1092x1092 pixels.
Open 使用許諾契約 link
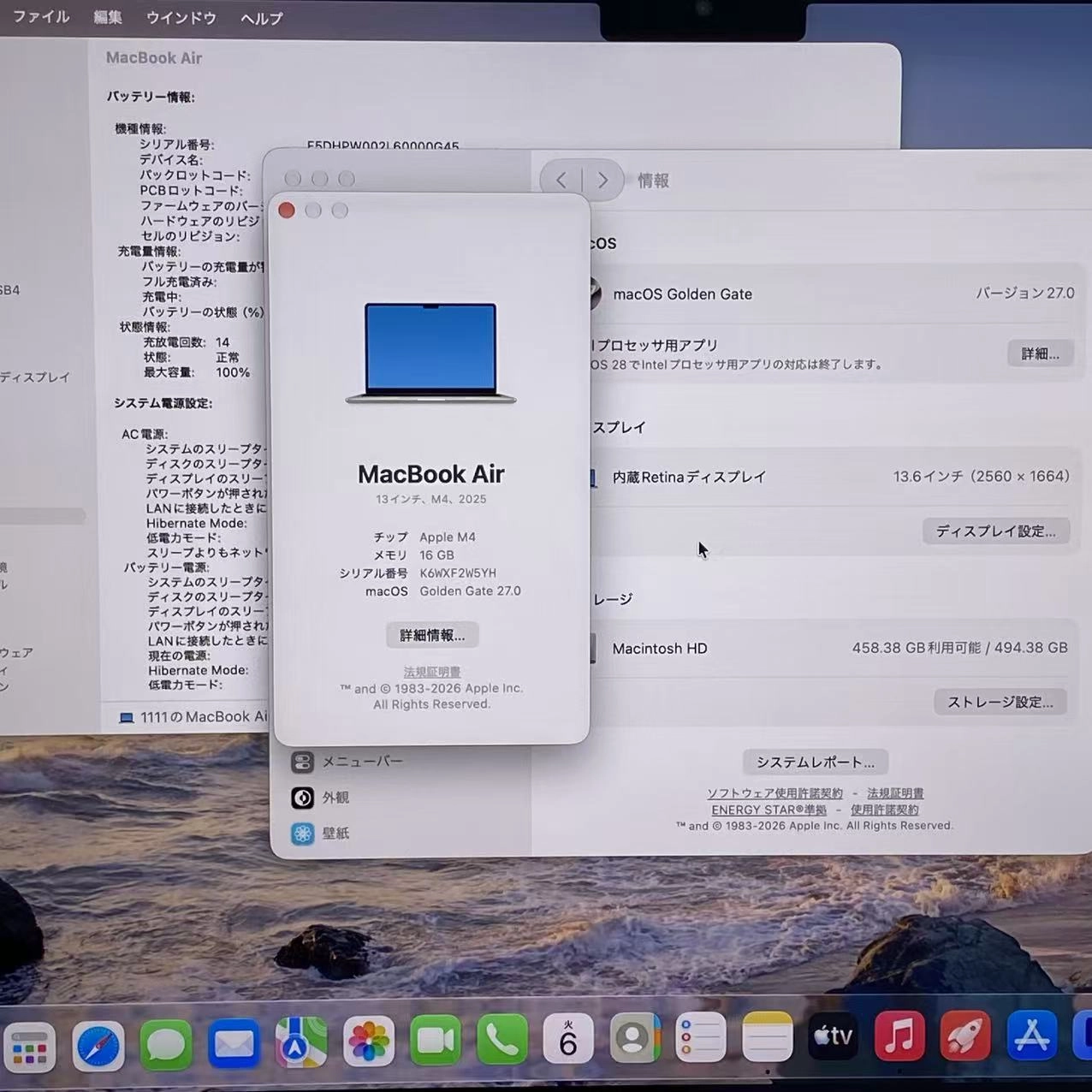tap(884, 810)
